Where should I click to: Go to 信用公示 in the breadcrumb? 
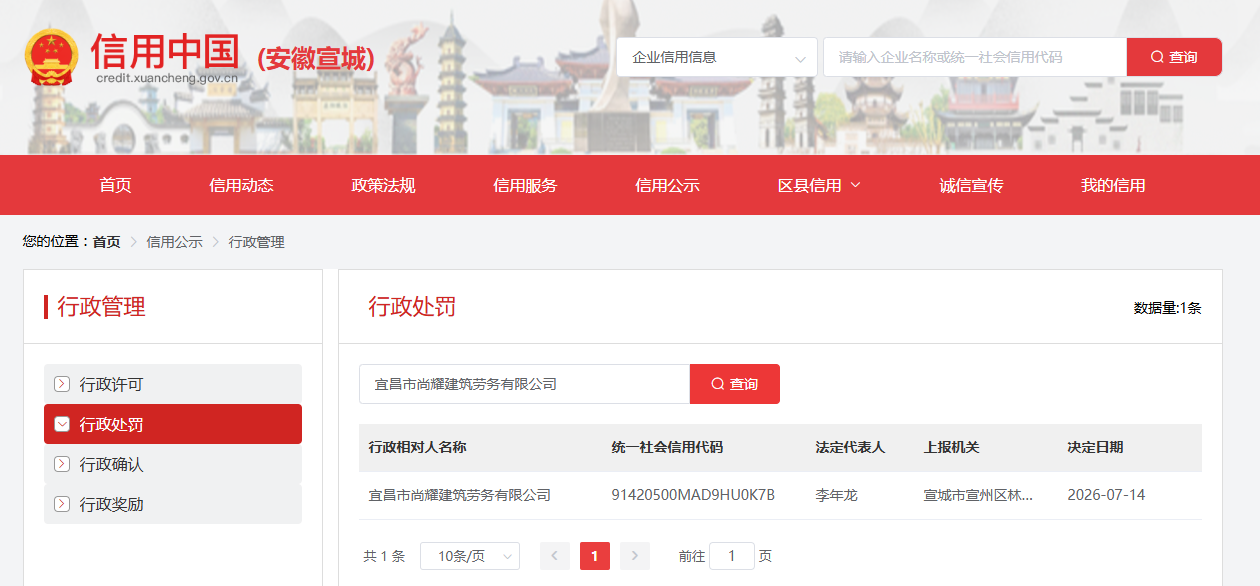pyautogui.click(x=174, y=242)
